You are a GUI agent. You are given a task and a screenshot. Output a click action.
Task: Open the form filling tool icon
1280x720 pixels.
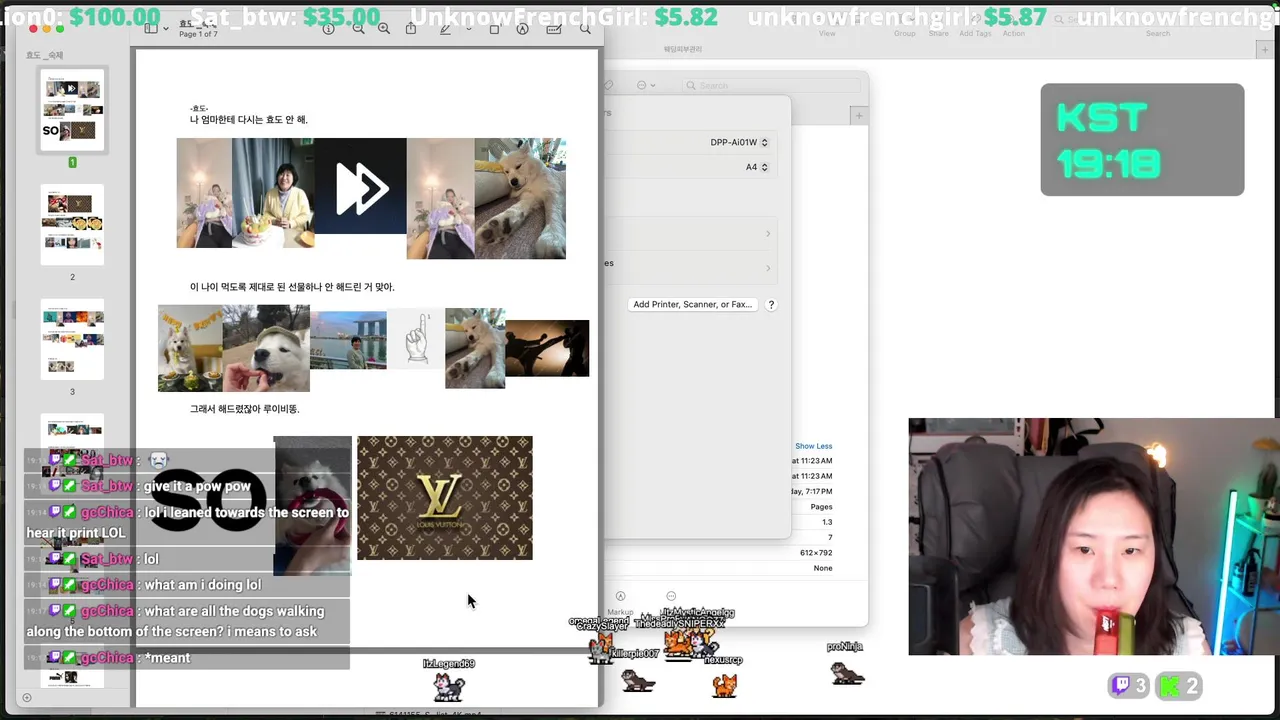pyautogui.click(x=554, y=29)
